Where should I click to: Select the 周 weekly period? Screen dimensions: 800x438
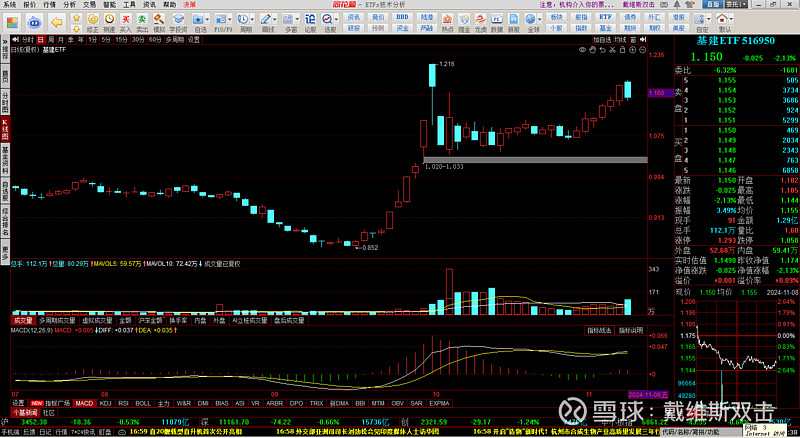click(51, 39)
